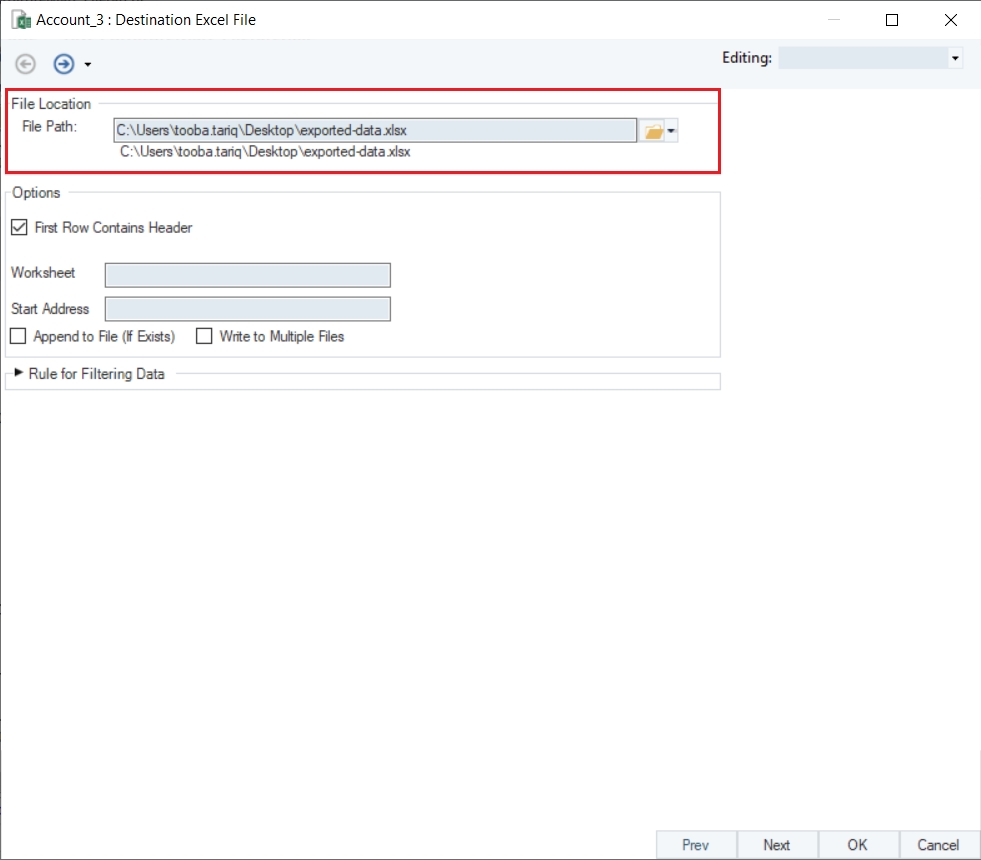The height and width of the screenshot is (860, 981).
Task: Toggle First Row Contains Header checkbox
Action: coord(19,227)
